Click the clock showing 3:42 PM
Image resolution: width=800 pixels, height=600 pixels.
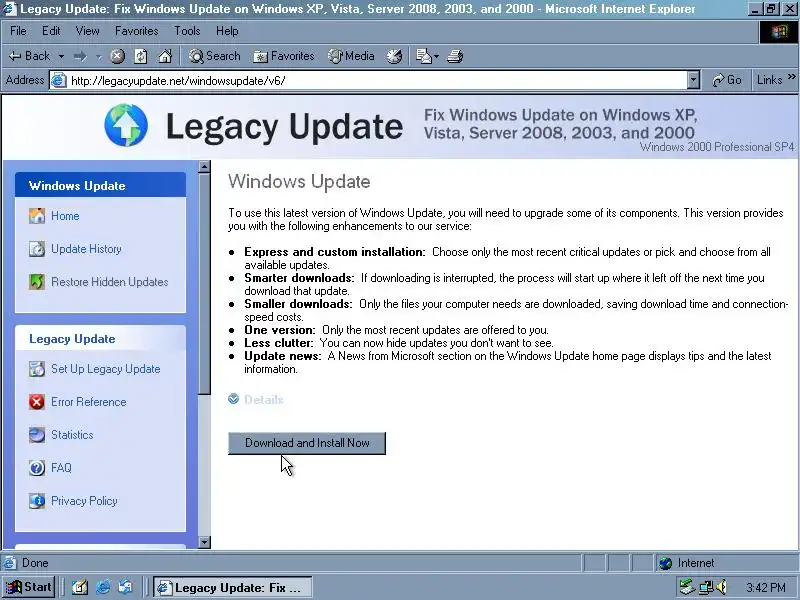pyautogui.click(x=765, y=588)
